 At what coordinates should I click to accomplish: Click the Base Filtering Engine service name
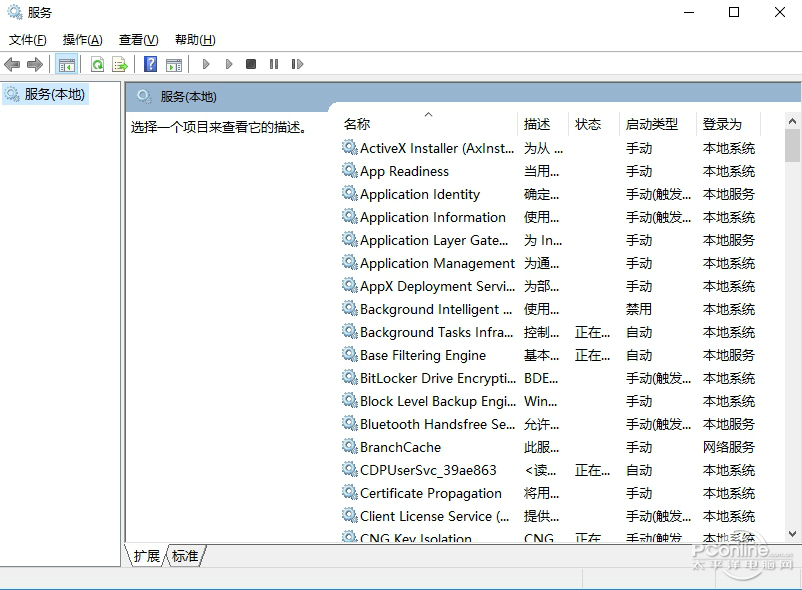point(423,355)
